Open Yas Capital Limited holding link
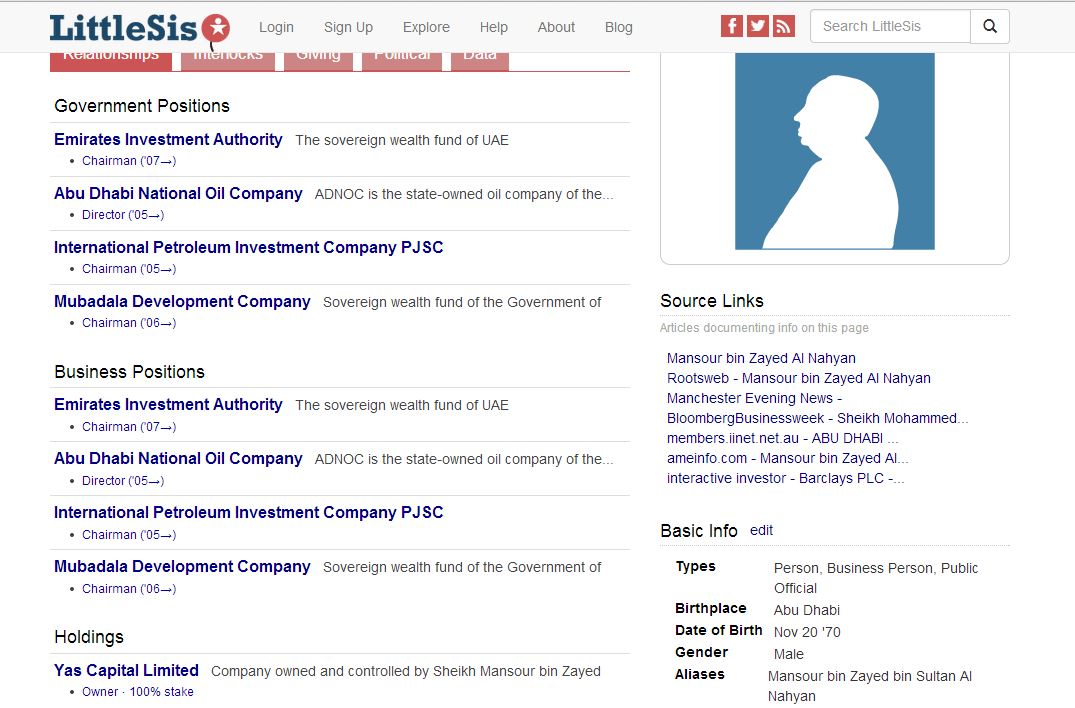This screenshot has width=1075, height=708. coord(126,671)
